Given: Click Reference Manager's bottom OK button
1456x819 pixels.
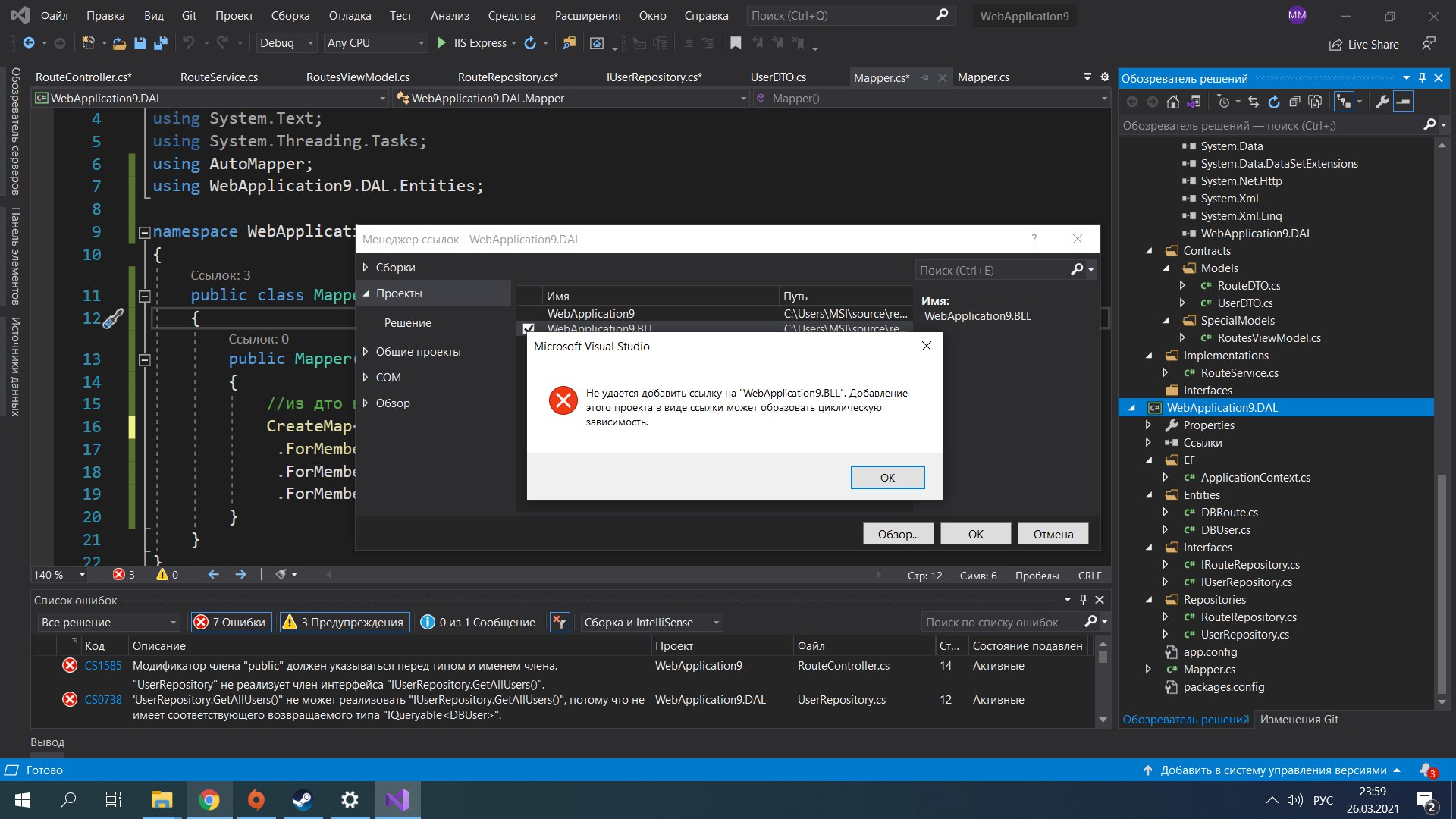Looking at the screenshot, I should click(x=976, y=534).
